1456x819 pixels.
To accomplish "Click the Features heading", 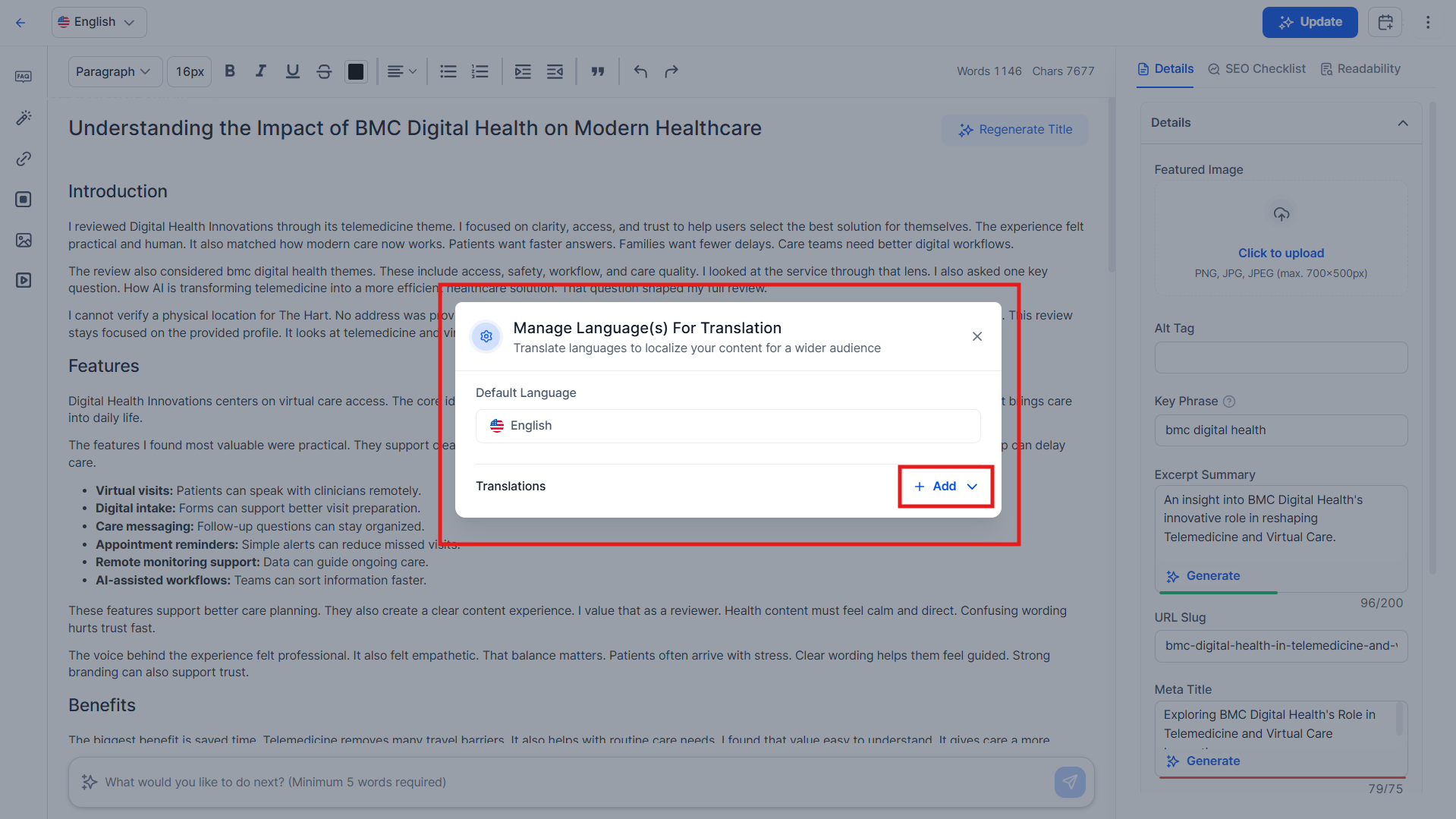I will [104, 366].
